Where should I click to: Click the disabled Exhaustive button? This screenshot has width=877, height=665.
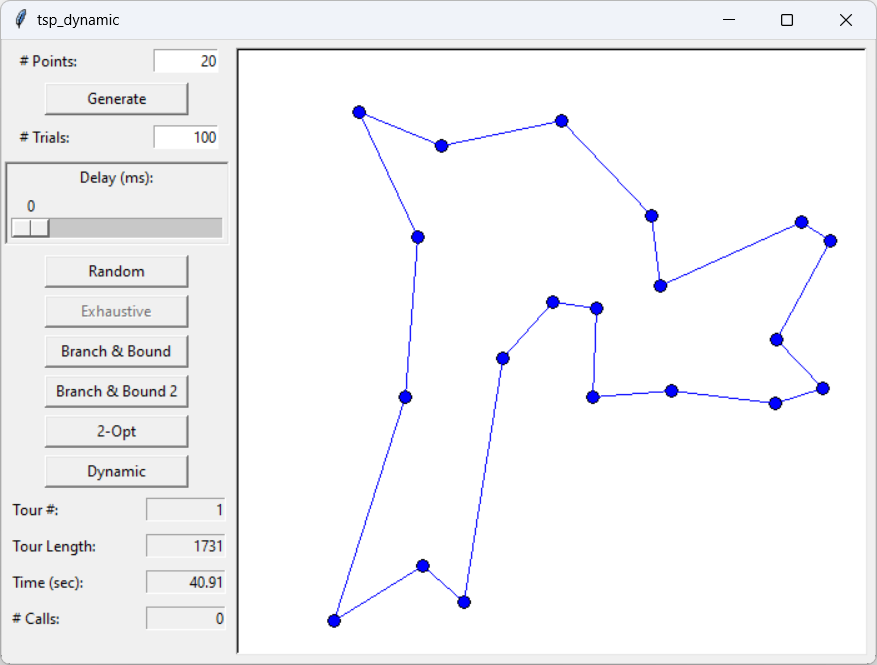pos(116,312)
